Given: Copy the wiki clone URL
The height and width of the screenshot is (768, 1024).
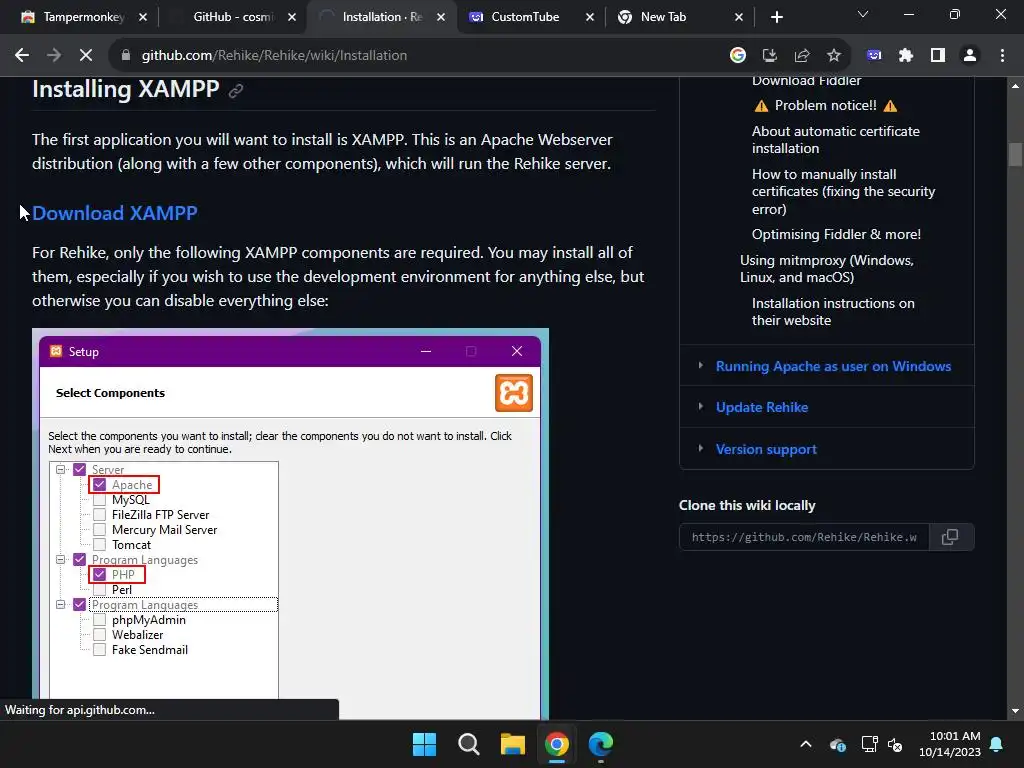Looking at the screenshot, I should coord(950,537).
